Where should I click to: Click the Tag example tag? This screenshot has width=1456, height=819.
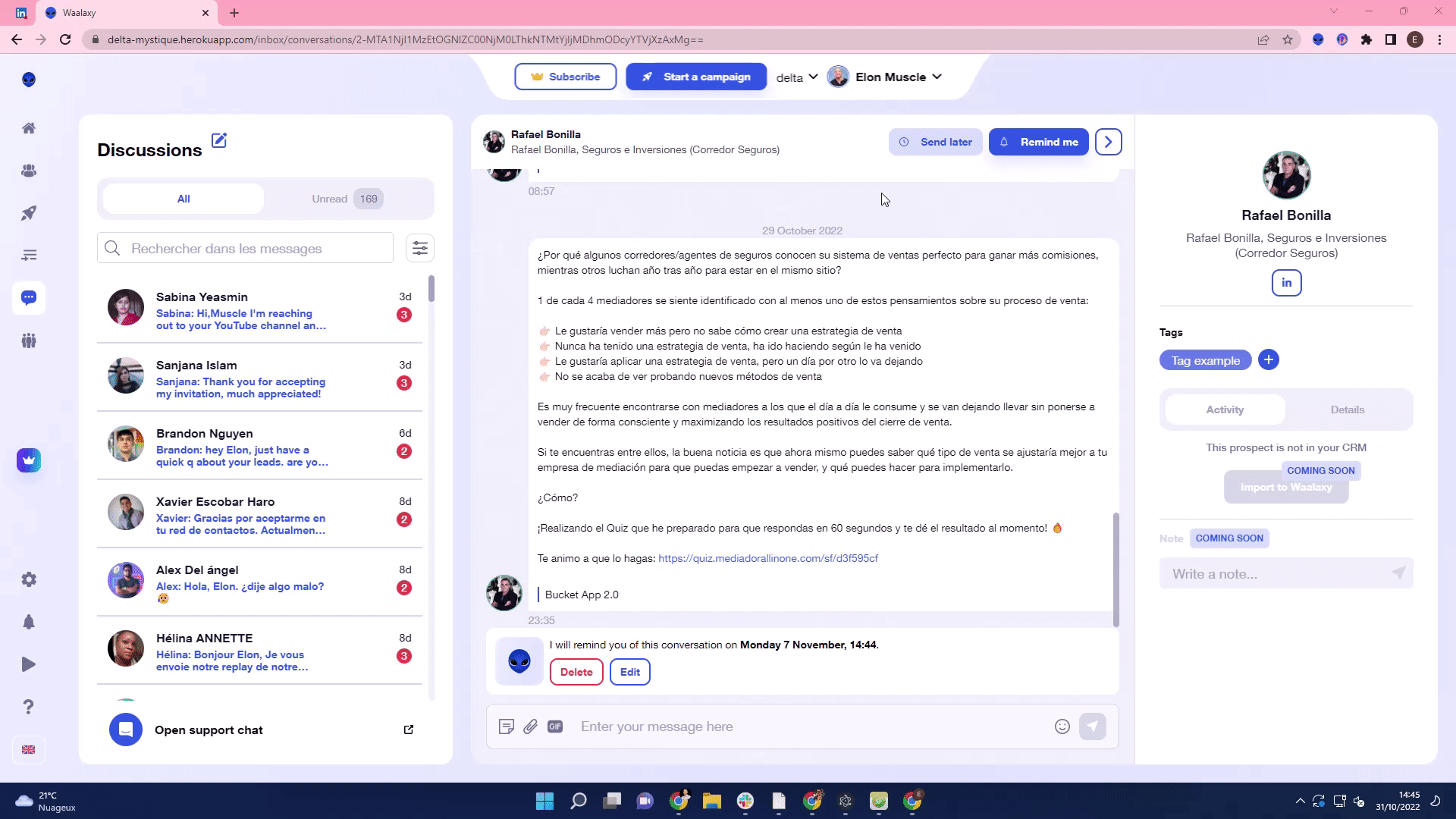coord(1206,360)
